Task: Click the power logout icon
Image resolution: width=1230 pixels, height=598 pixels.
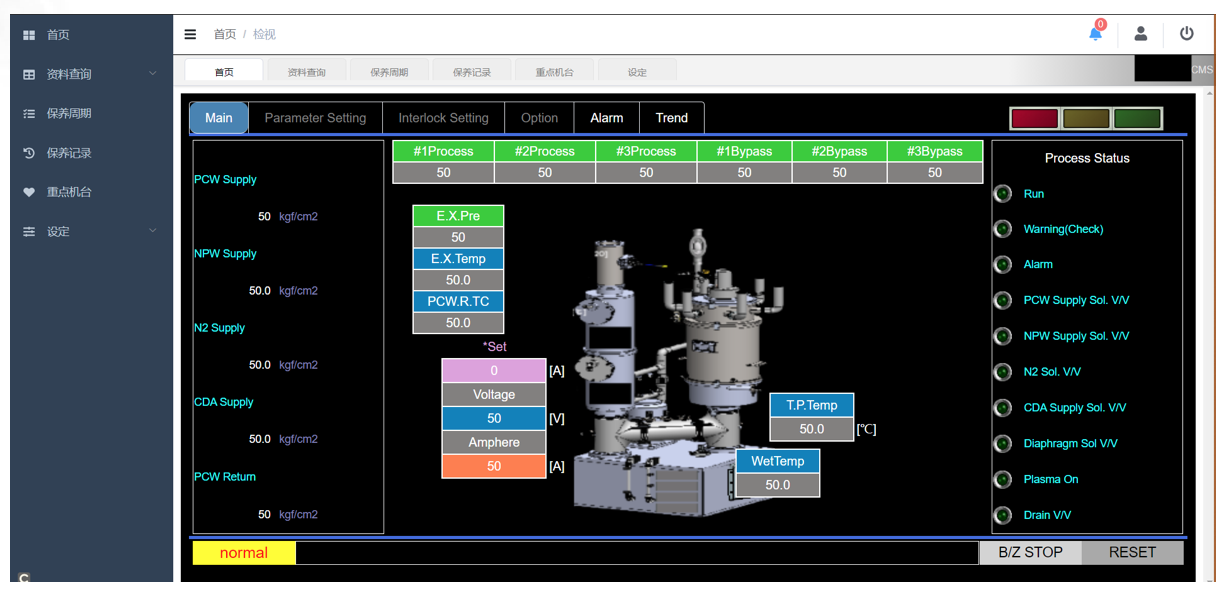Action: (x=1186, y=34)
